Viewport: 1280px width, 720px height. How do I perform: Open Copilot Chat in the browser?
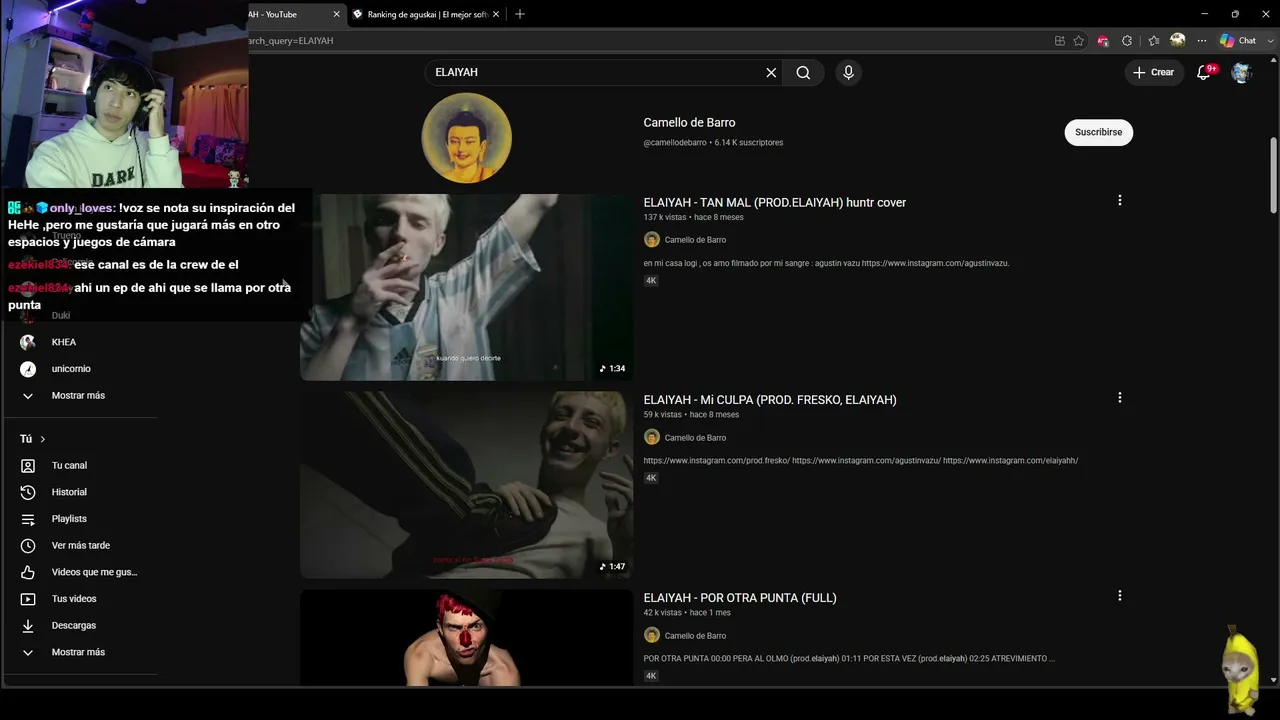tap(1238, 41)
